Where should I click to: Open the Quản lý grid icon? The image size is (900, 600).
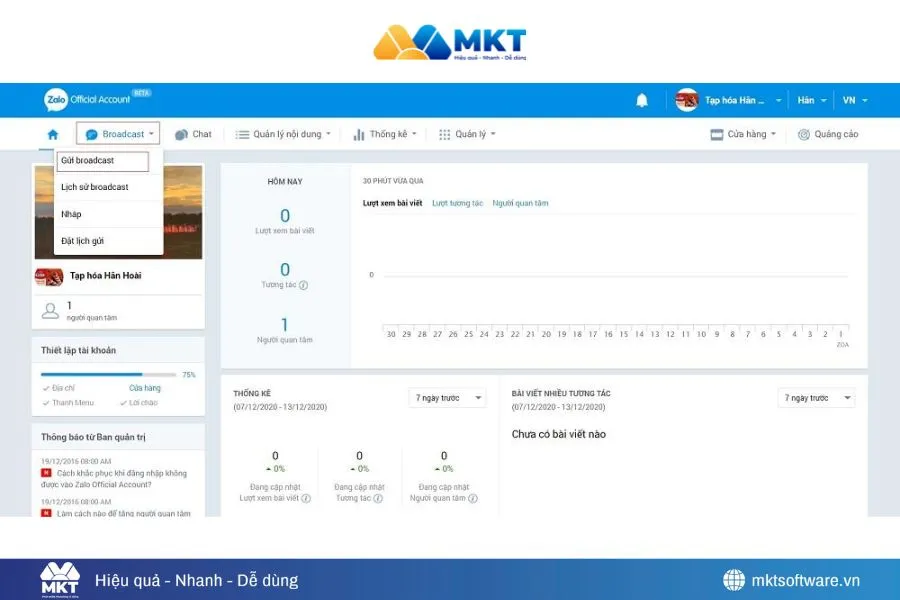(x=443, y=133)
